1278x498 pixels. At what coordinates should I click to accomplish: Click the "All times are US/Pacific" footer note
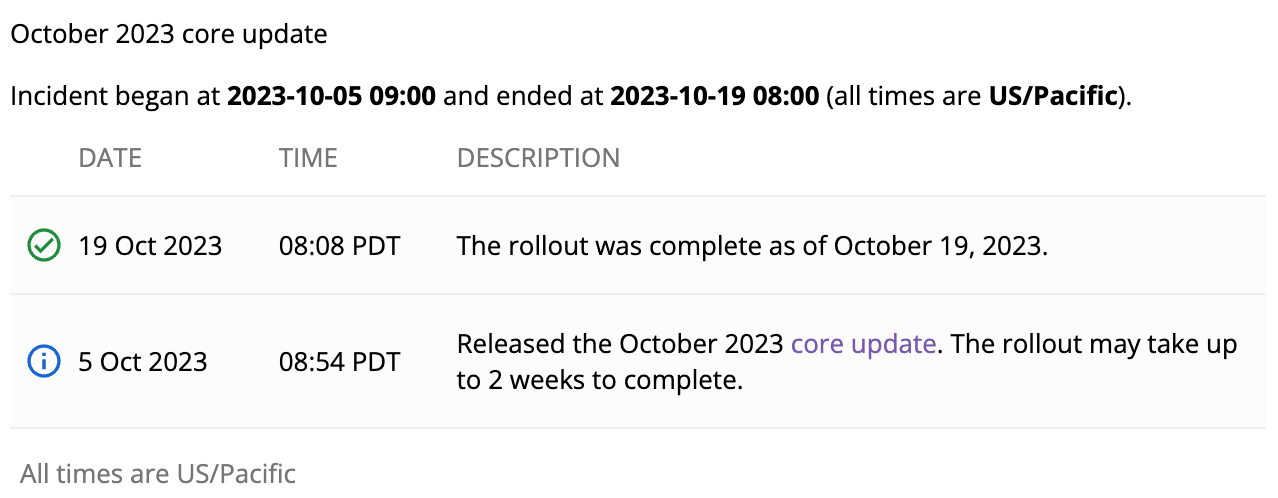point(158,473)
